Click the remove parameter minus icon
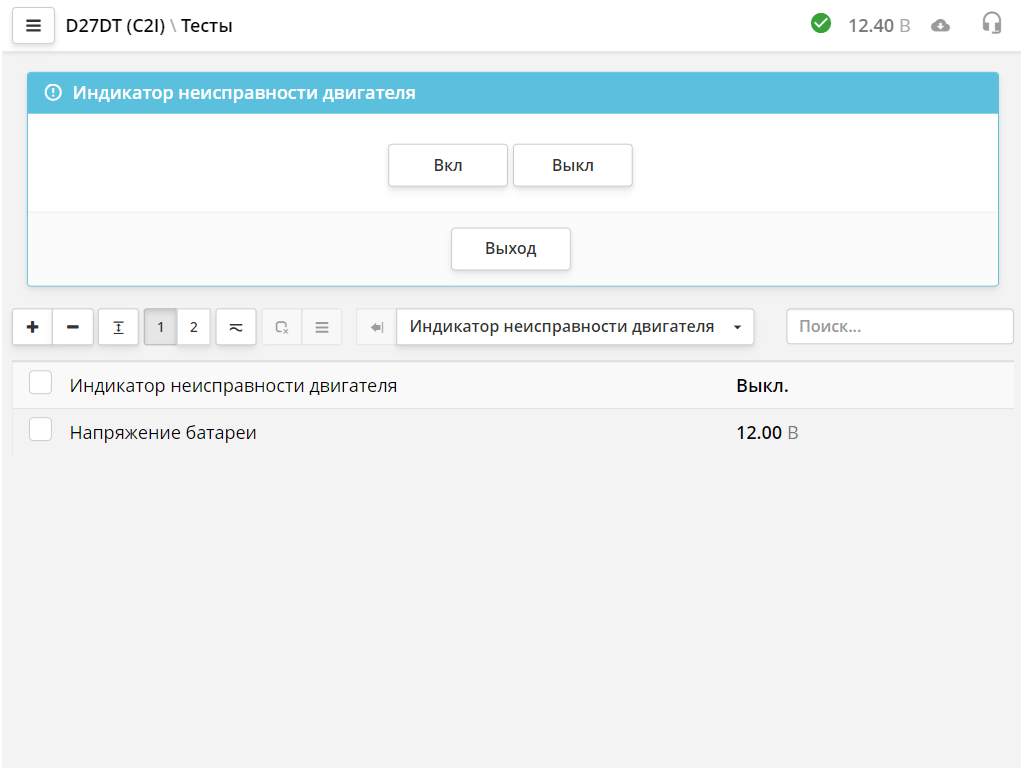 (72, 326)
